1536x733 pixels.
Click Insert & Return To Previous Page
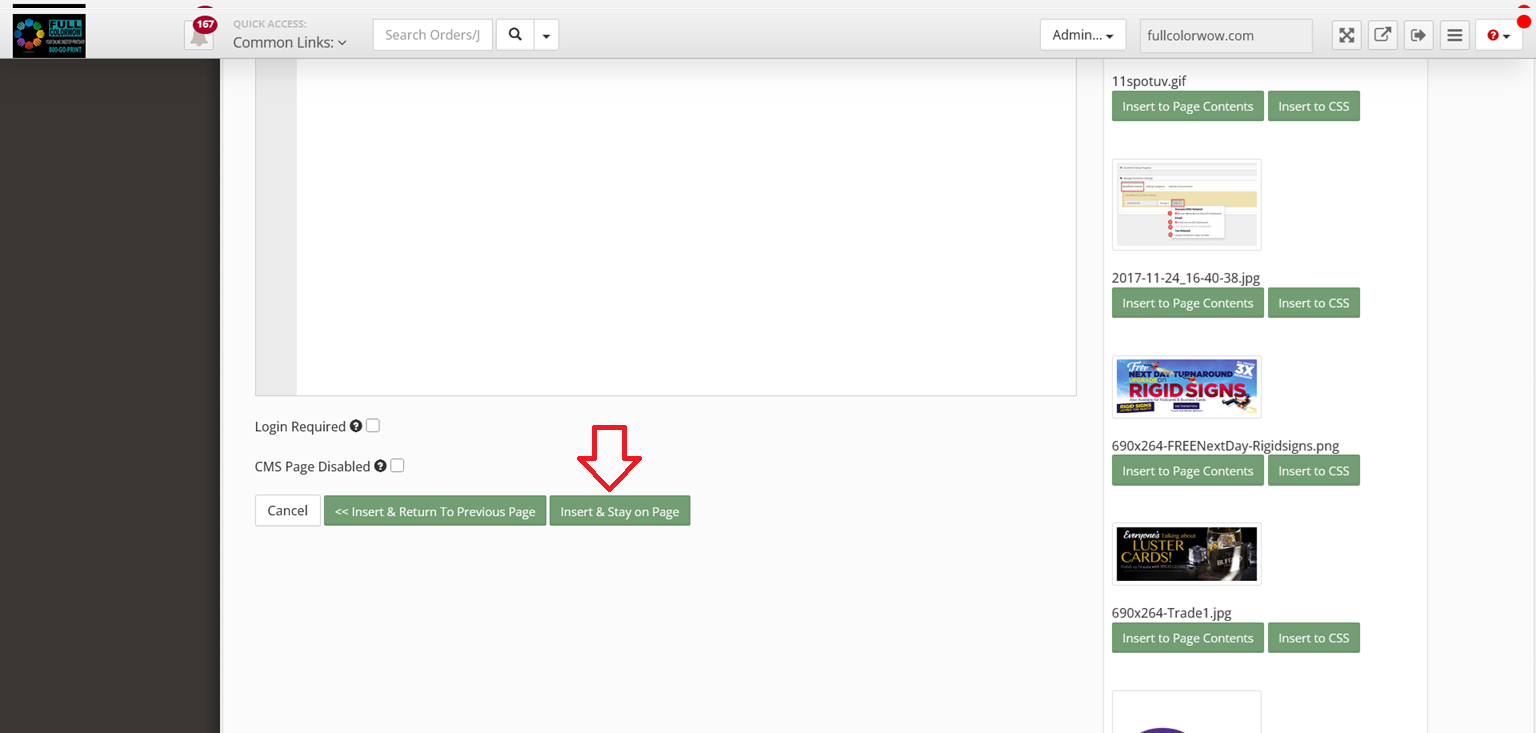(435, 511)
